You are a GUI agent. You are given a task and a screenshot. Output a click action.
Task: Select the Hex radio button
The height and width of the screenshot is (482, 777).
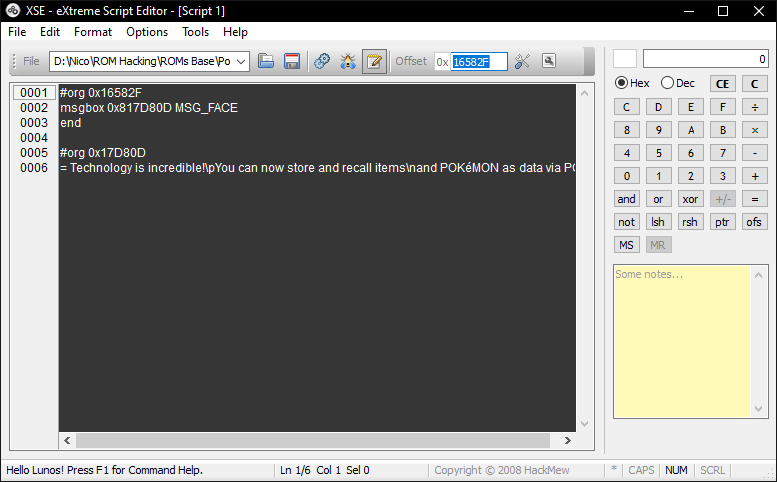[x=621, y=83]
